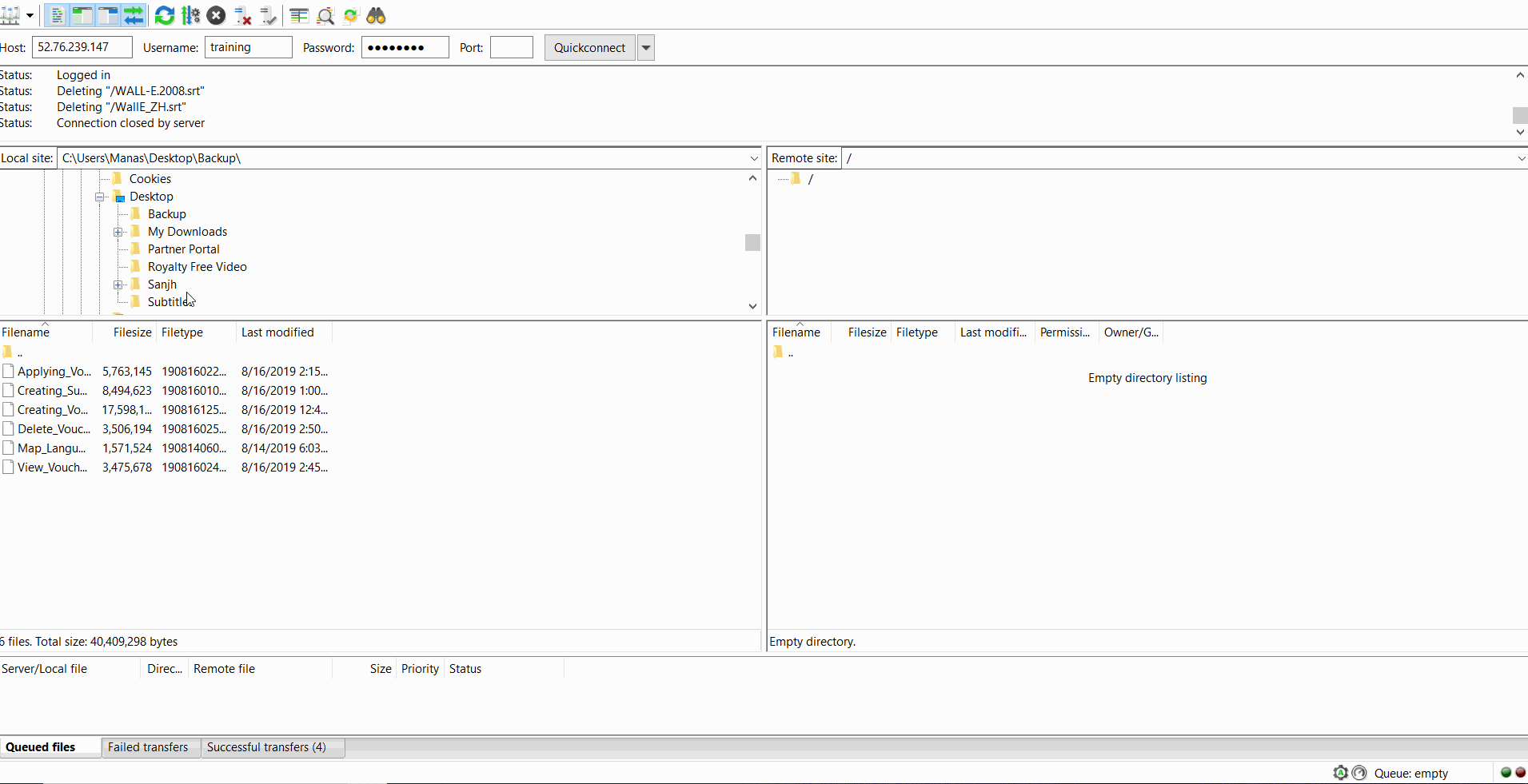Disconnect from the current server

[242, 15]
